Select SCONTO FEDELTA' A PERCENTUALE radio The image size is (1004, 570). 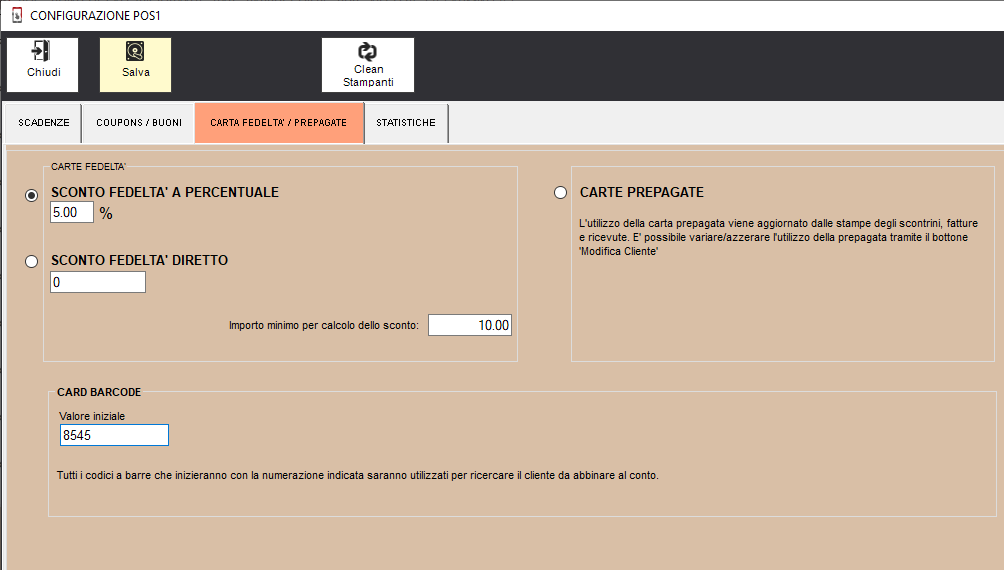click(31, 195)
